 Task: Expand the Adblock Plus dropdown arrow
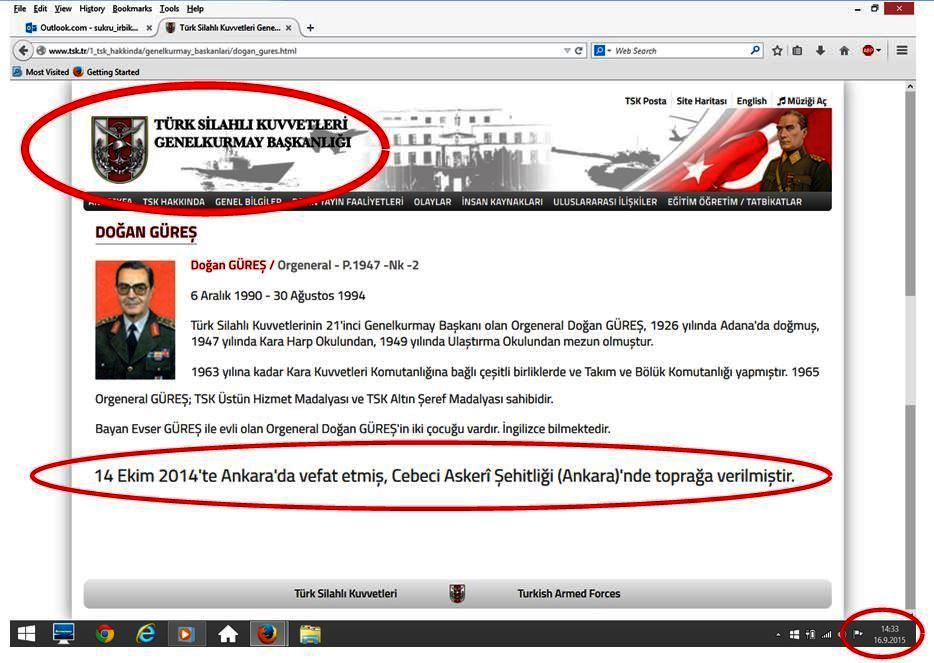pyautogui.click(x=878, y=51)
